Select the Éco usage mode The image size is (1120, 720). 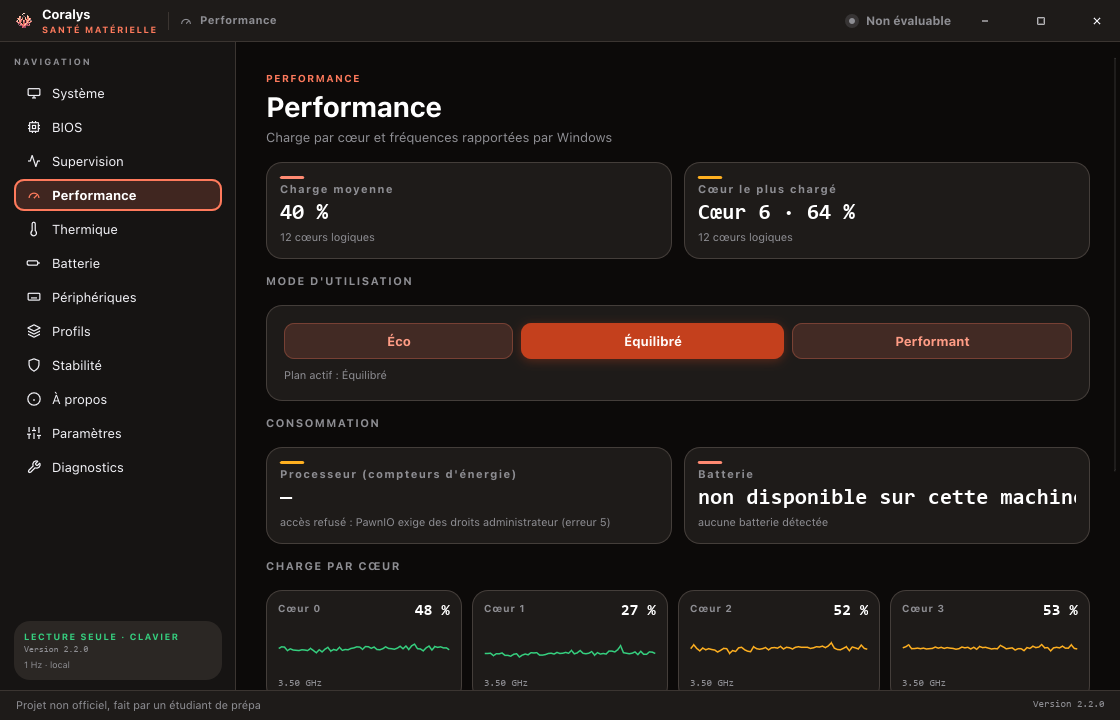point(399,341)
